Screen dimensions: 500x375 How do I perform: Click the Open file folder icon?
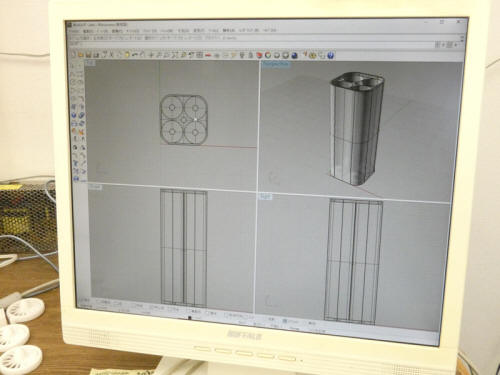[x=81, y=54]
